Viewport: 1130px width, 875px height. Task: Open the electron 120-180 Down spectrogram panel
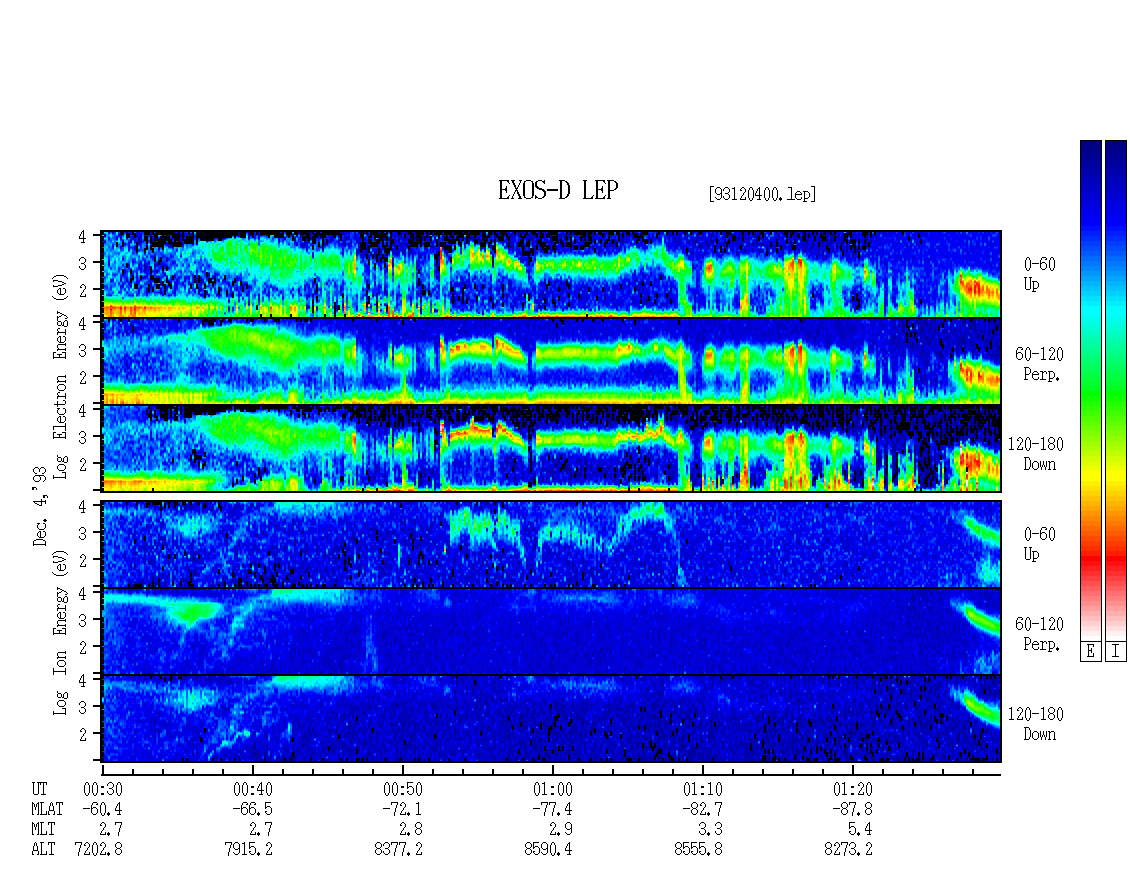point(551,448)
